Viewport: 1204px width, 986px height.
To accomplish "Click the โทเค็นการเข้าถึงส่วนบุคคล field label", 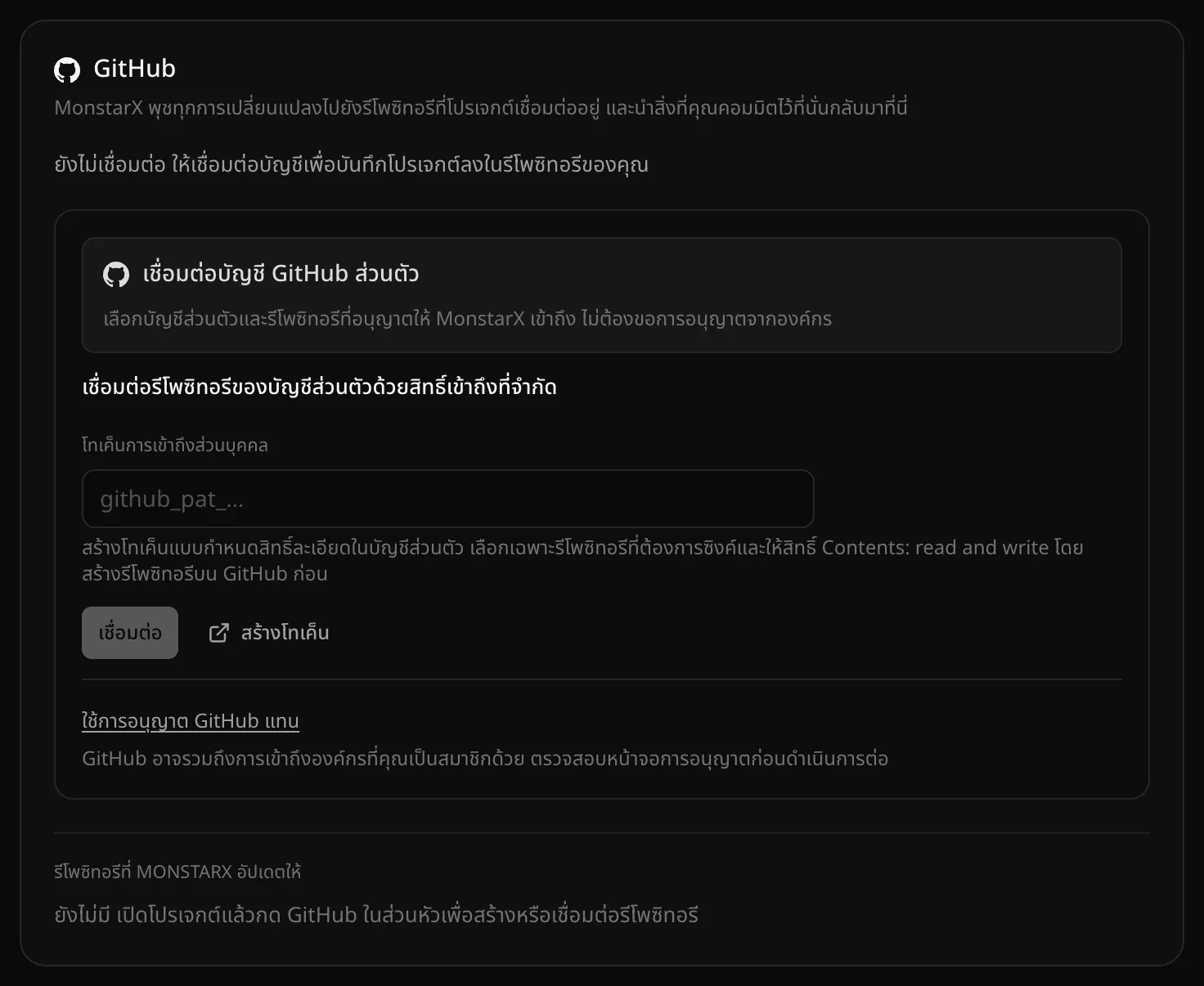I will pos(175,445).
